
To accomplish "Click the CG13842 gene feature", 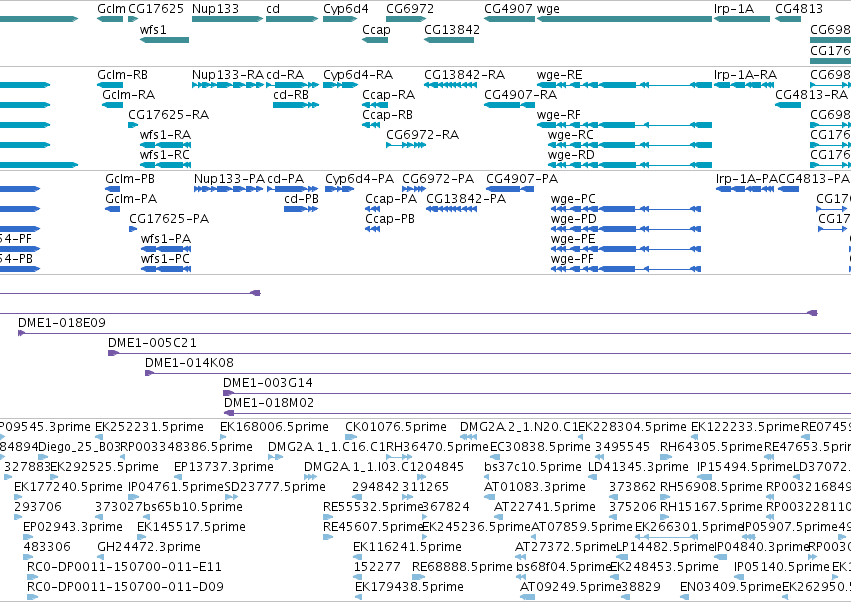I will coord(449,40).
